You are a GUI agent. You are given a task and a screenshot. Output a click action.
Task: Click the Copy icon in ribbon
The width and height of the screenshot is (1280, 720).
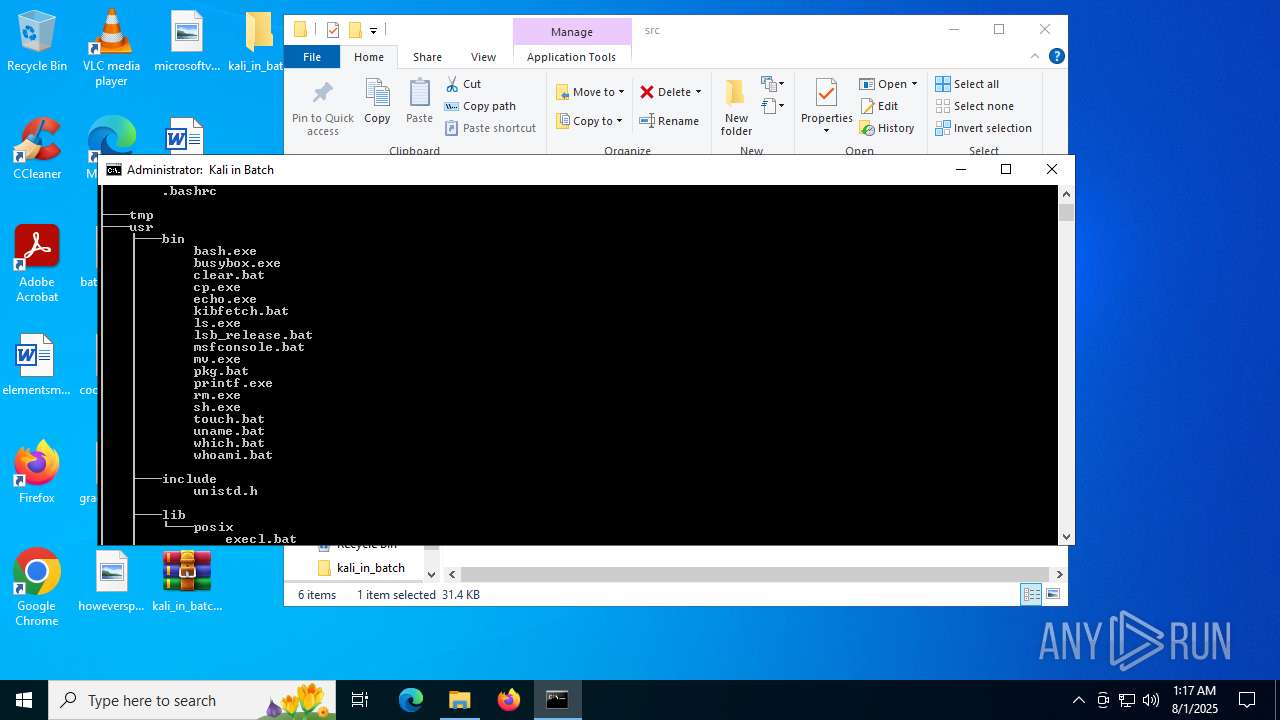(x=377, y=94)
